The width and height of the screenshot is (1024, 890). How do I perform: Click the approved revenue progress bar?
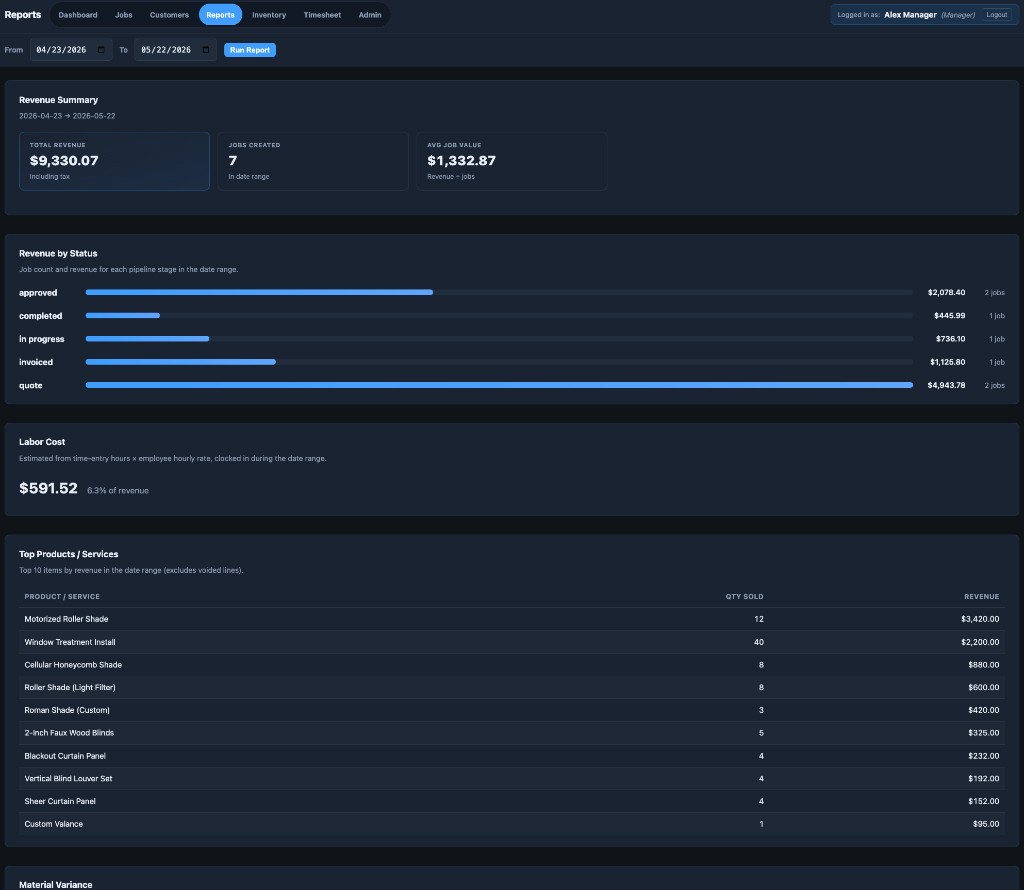point(499,293)
